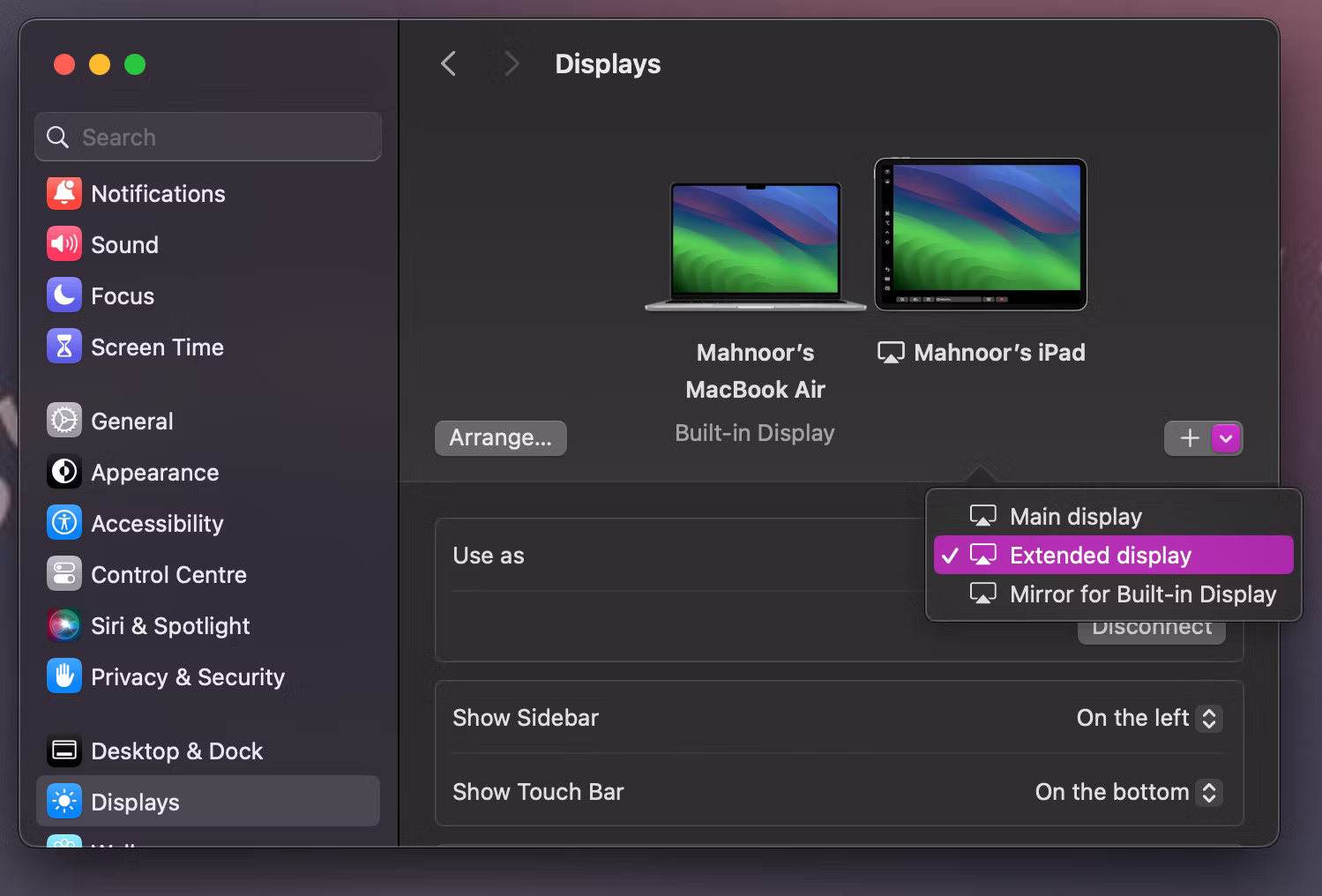Open Siri & Spotlight settings
Screen dimensions: 1322x896
(x=169, y=625)
